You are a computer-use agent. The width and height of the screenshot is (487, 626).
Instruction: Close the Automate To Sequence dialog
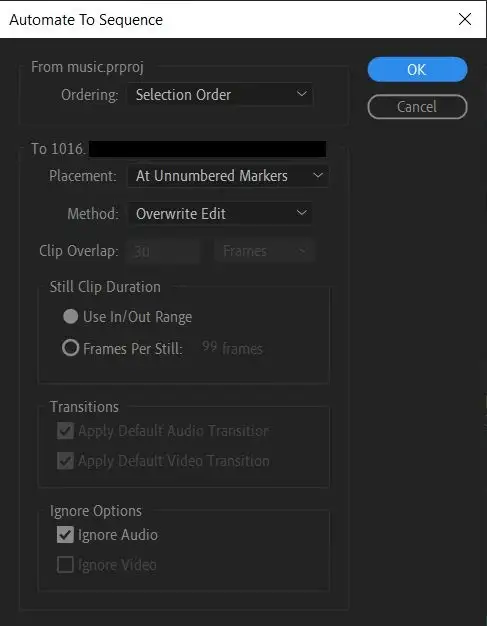coord(465,19)
